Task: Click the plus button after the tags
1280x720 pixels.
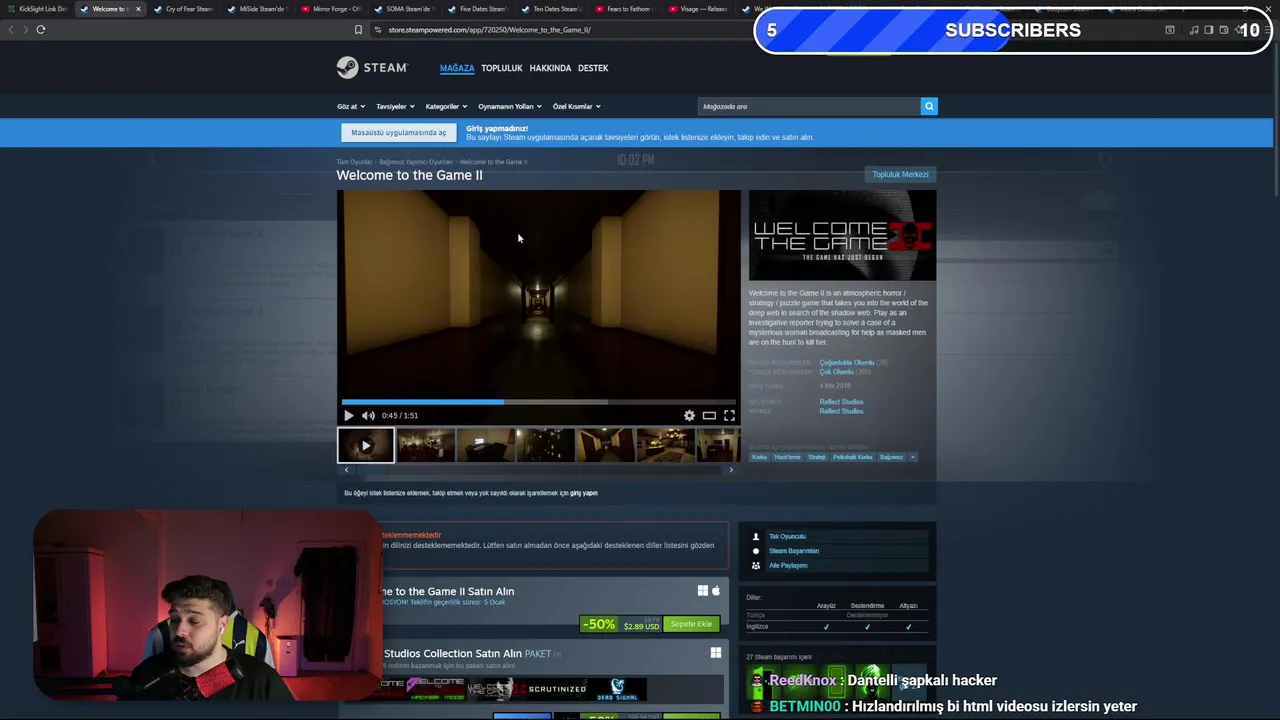Action: pos(912,457)
